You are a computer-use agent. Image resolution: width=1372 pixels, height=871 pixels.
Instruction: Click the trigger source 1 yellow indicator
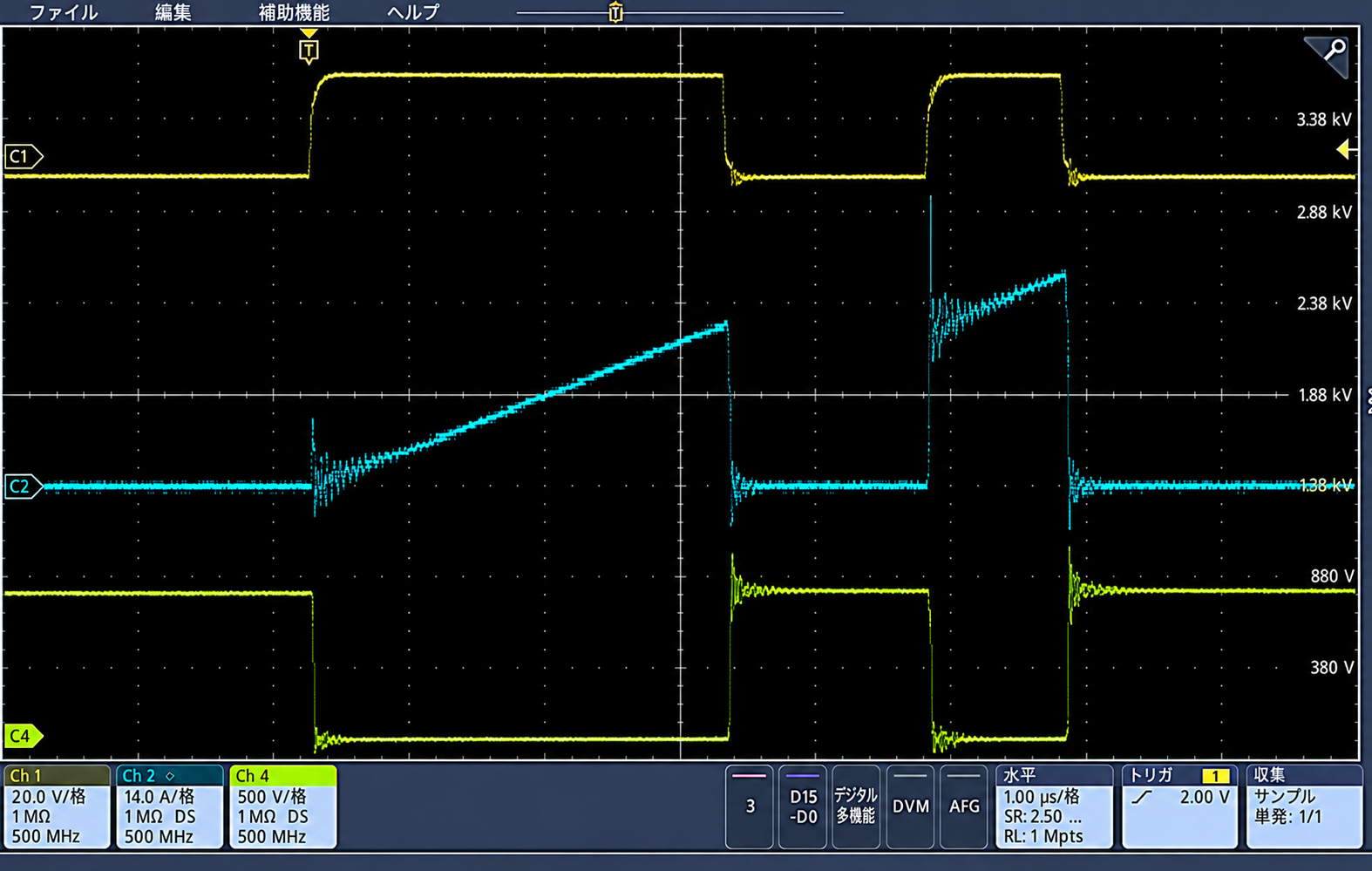(1215, 775)
